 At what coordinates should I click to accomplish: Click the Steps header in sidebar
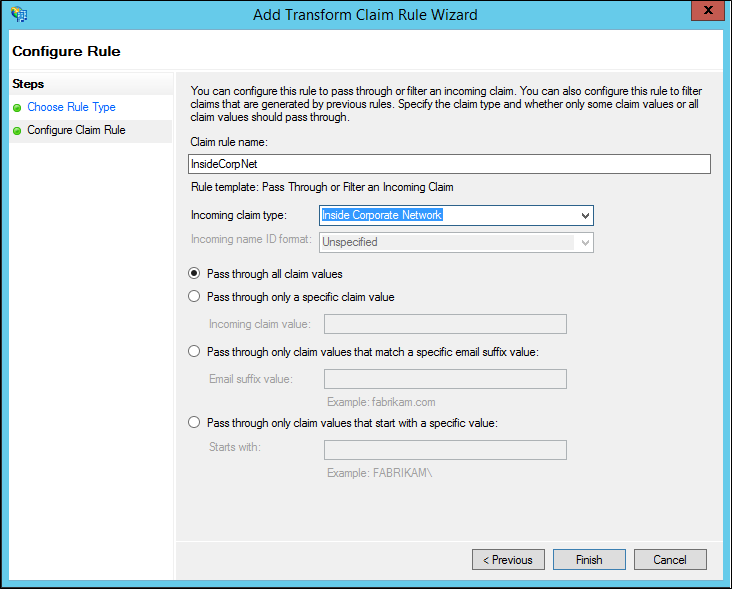(28, 84)
